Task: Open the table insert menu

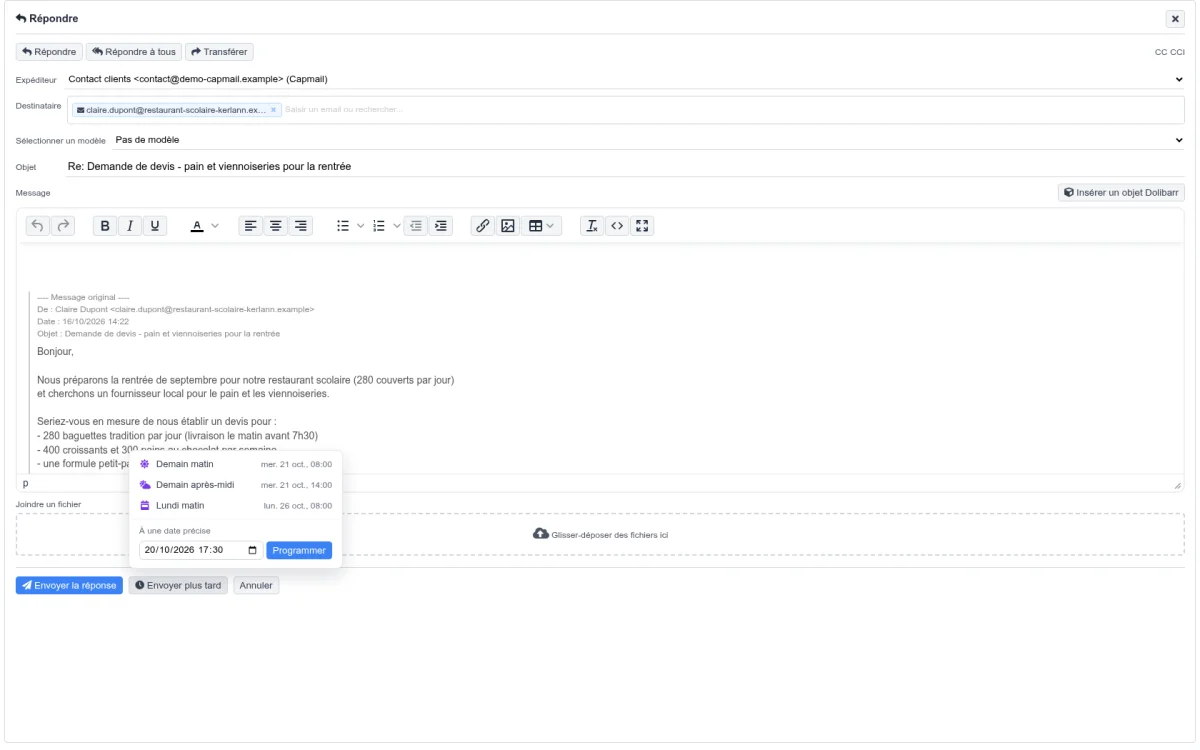Action: click(x=542, y=226)
